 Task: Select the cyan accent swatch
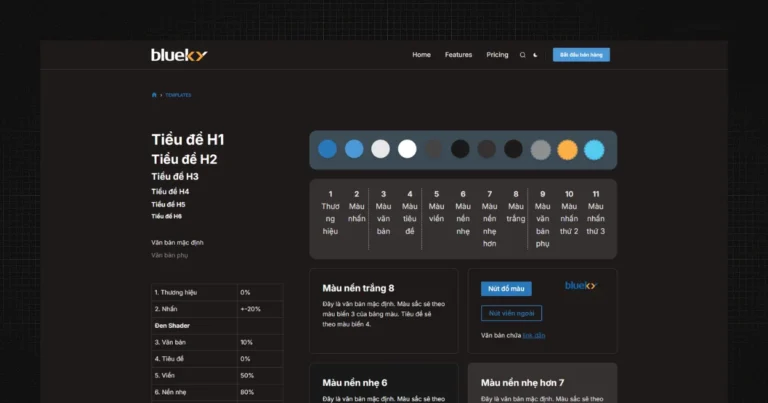[594, 150]
